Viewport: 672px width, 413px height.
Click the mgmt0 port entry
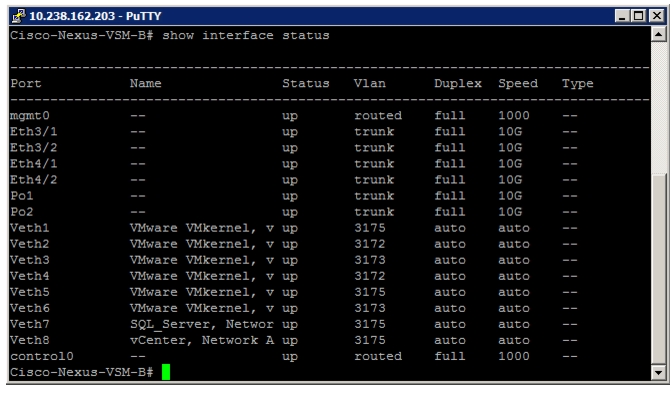pyautogui.click(x=30, y=116)
